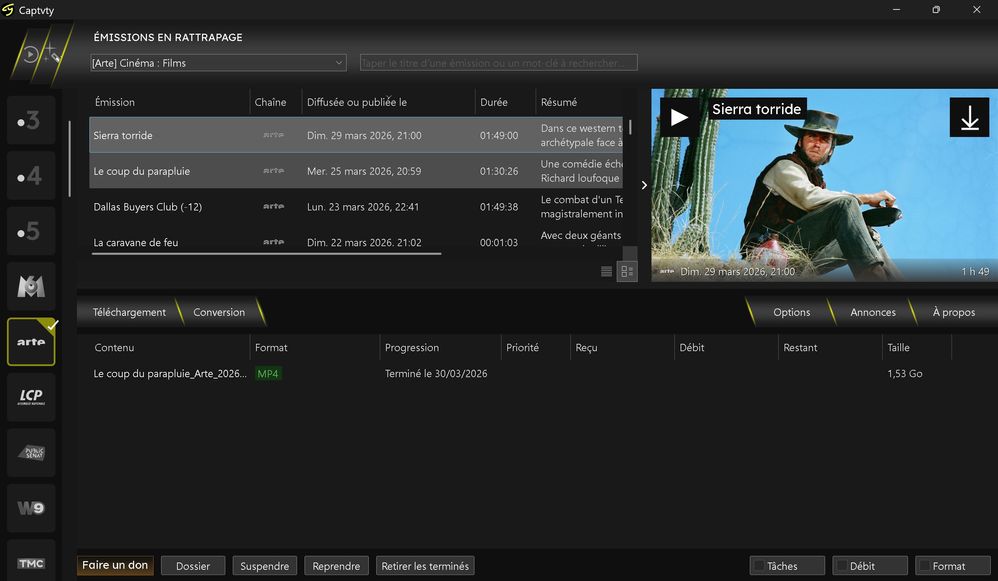The image size is (998, 581).
Task: Click the programme title search field
Action: pyautogui.click(x=498, y=63)
